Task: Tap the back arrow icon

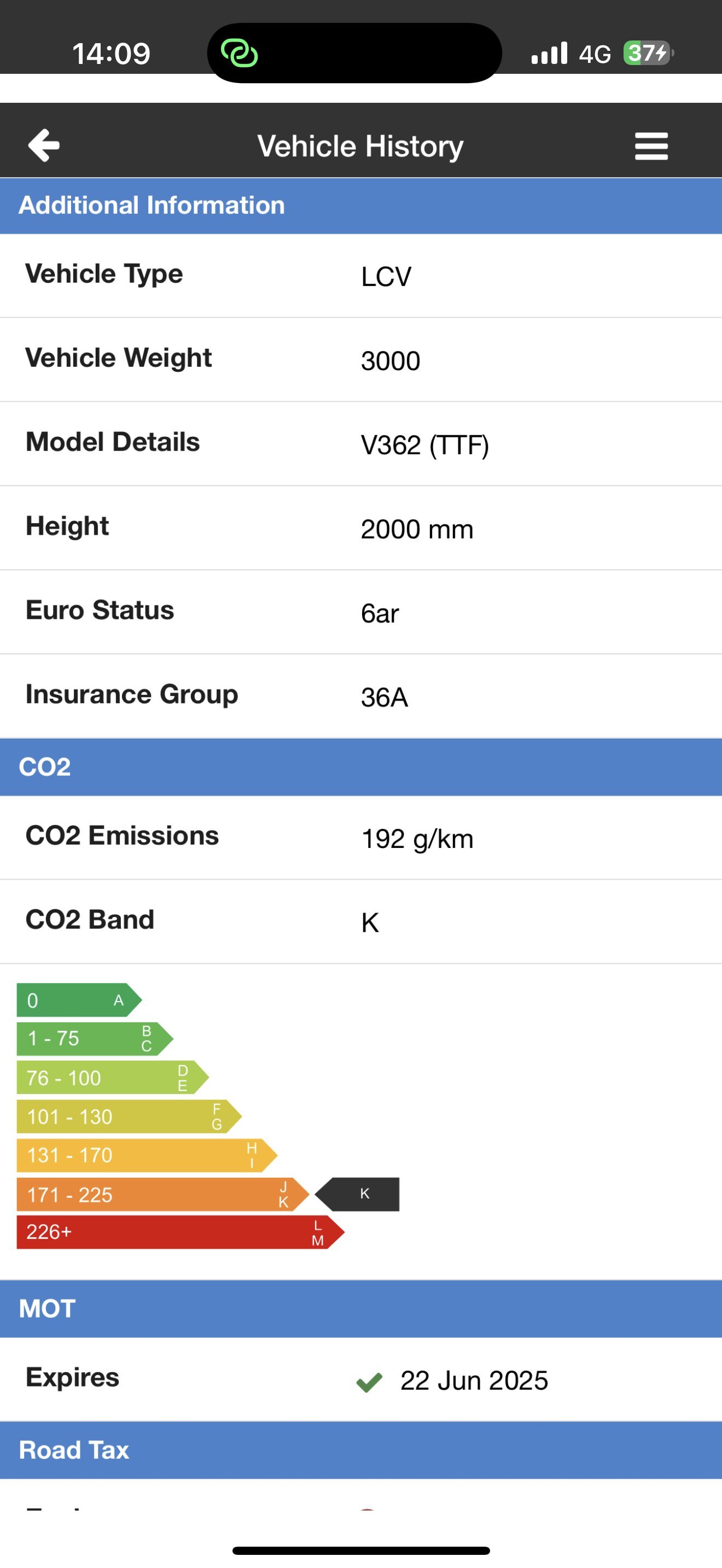Action: pos(44,145)
